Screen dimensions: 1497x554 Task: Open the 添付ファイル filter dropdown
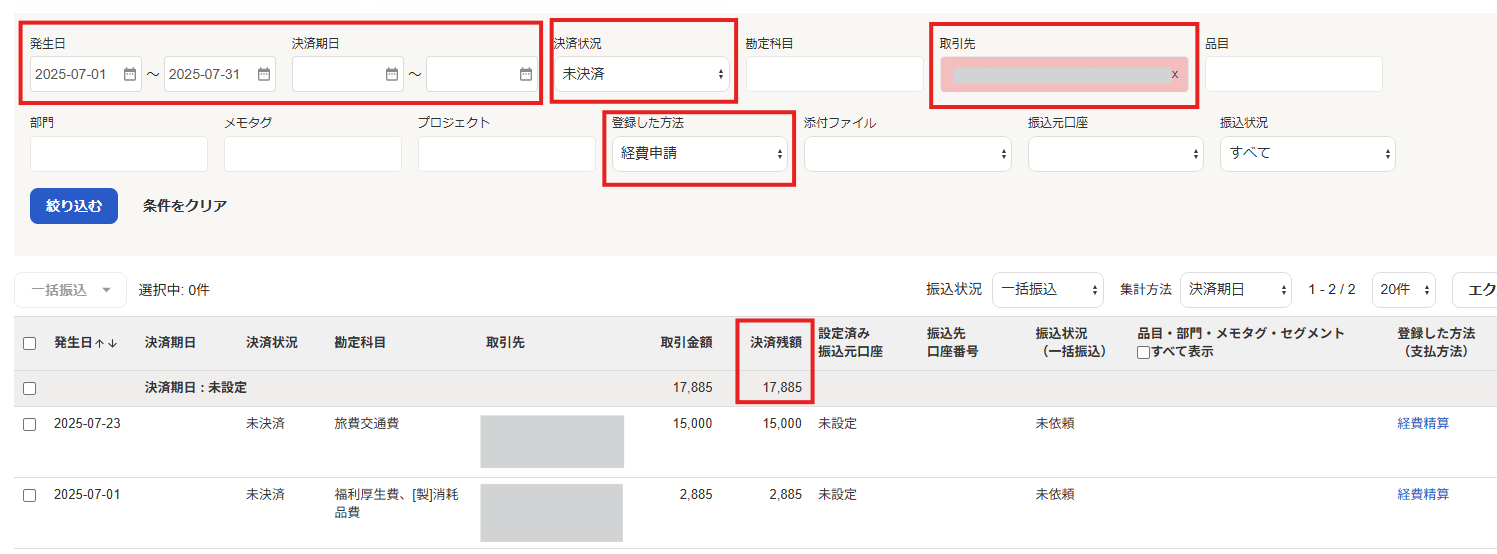coord(907,154)
